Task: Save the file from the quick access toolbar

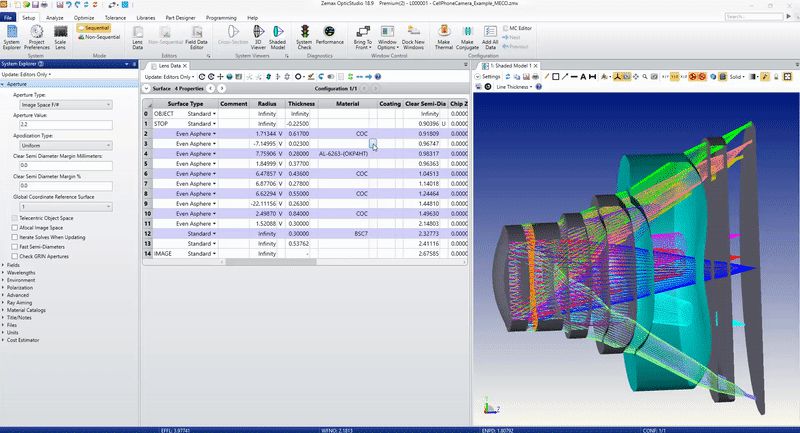Action: pos(35,5)
